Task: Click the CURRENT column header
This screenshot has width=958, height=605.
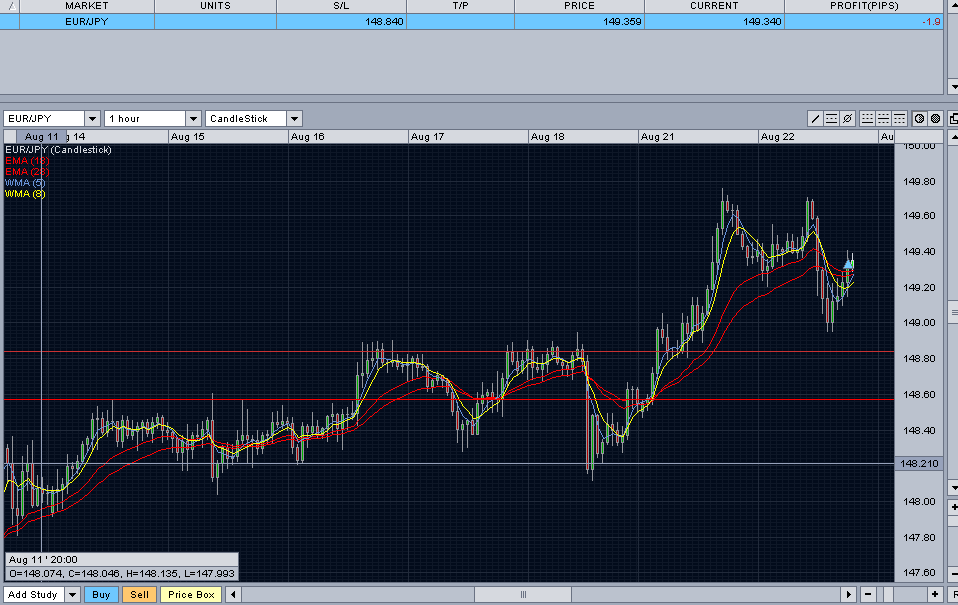Action: pos(714,6)
